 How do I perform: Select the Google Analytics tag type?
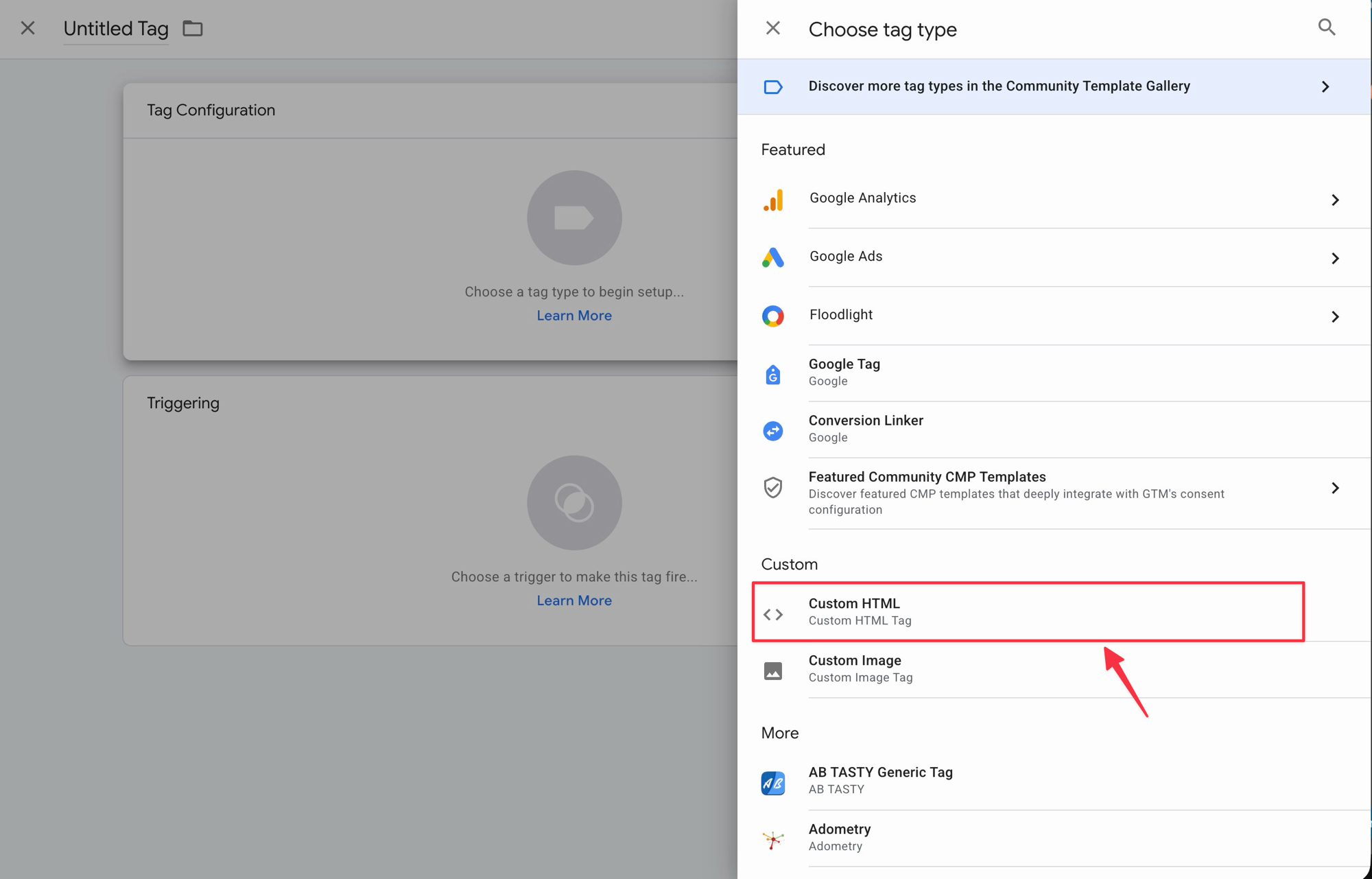click(x=1054, y=199)
